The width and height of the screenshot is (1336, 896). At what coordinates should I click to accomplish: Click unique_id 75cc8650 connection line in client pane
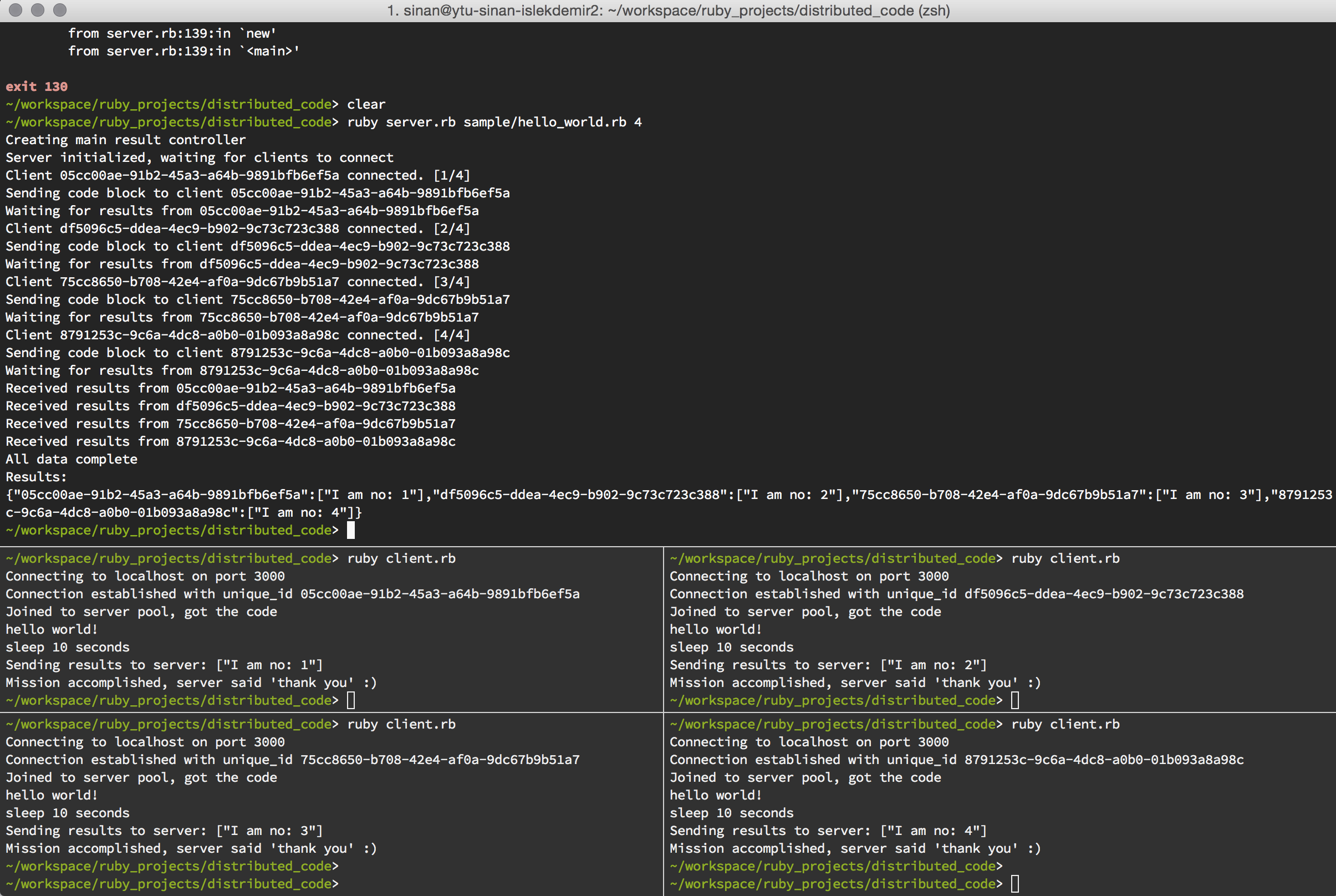293,760
